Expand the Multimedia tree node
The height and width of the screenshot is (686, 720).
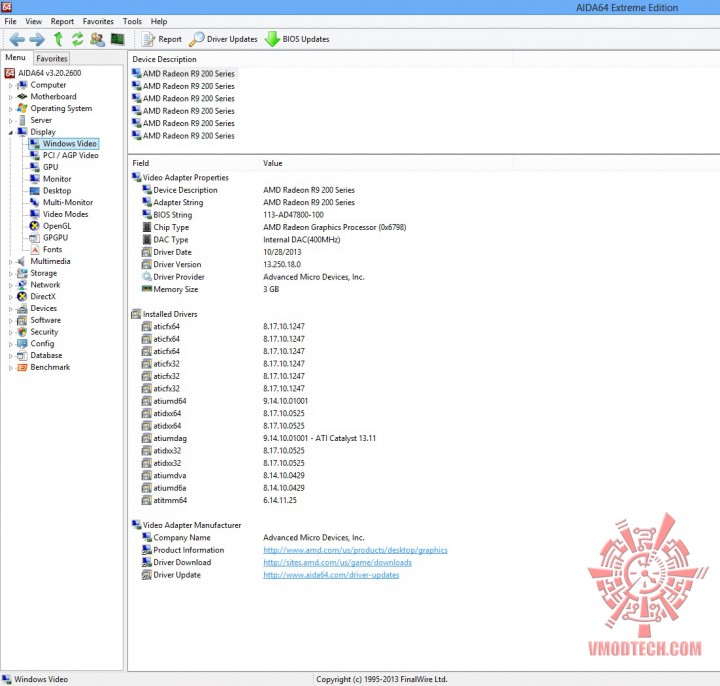tap(11, 262)
